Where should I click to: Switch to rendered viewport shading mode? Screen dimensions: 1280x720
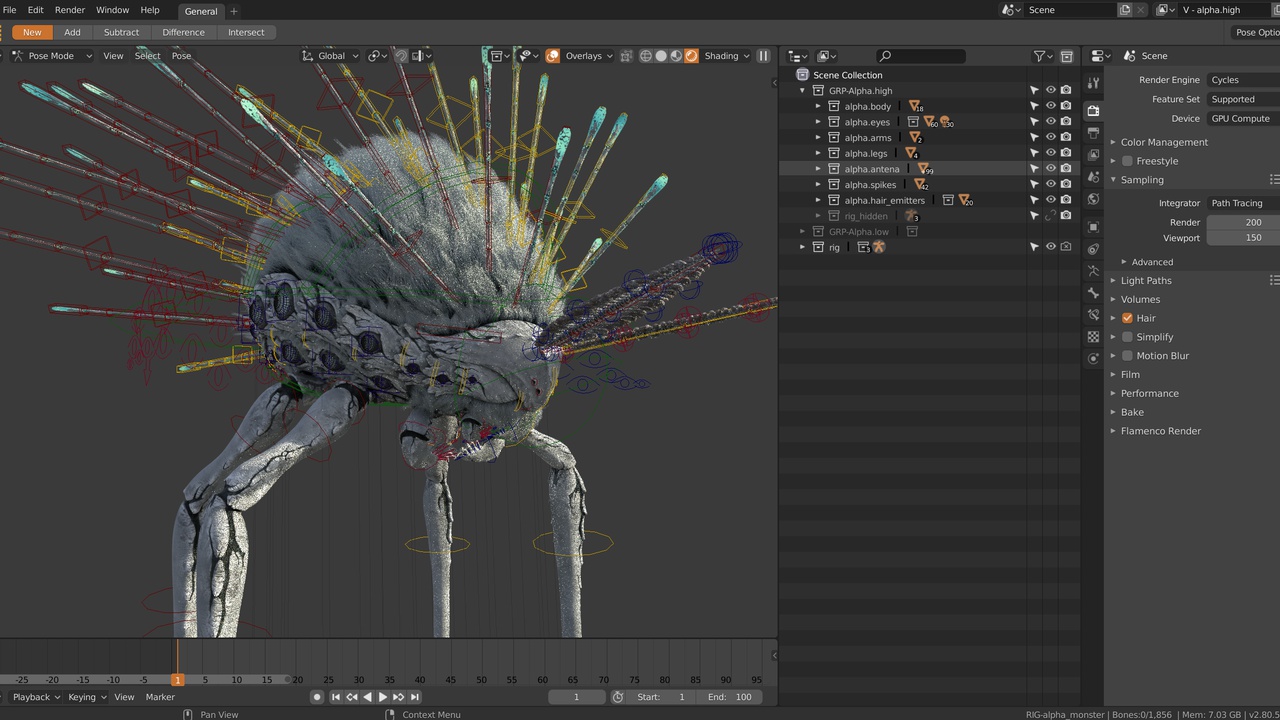click(691, 56)
